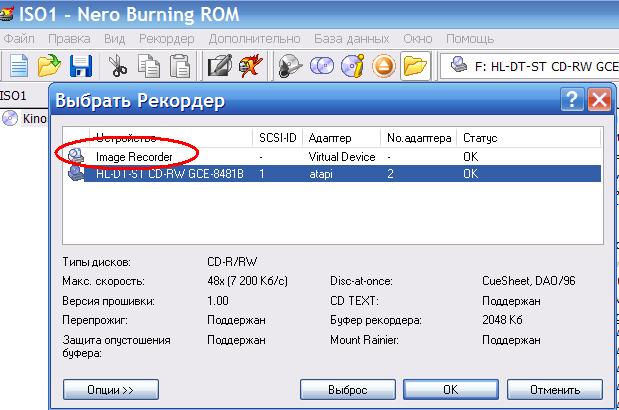Click the New compilation toolbar icon
619x410 pixels.
[18, 66]
